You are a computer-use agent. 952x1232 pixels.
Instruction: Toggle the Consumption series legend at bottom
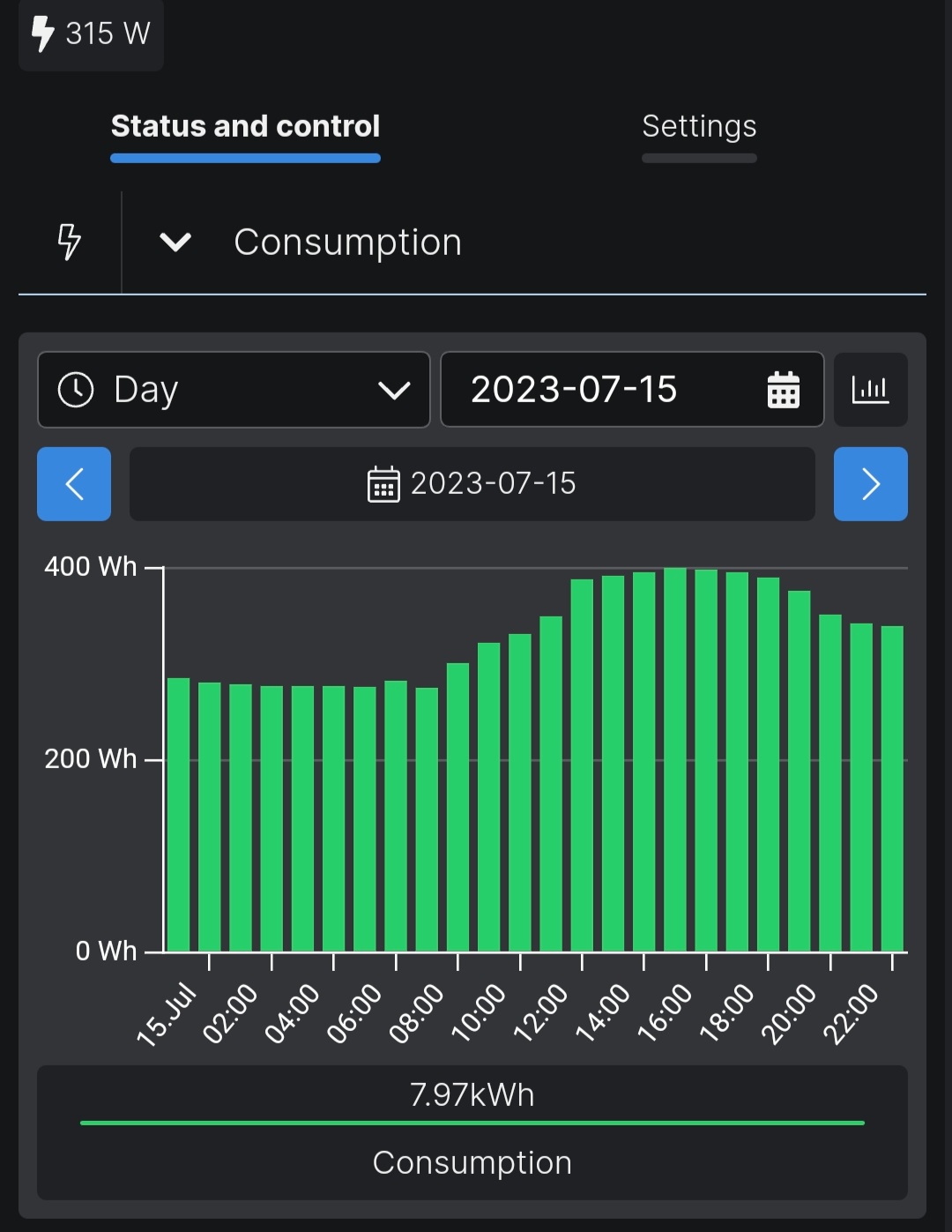pyautogui.click(x=472, y=1162)
